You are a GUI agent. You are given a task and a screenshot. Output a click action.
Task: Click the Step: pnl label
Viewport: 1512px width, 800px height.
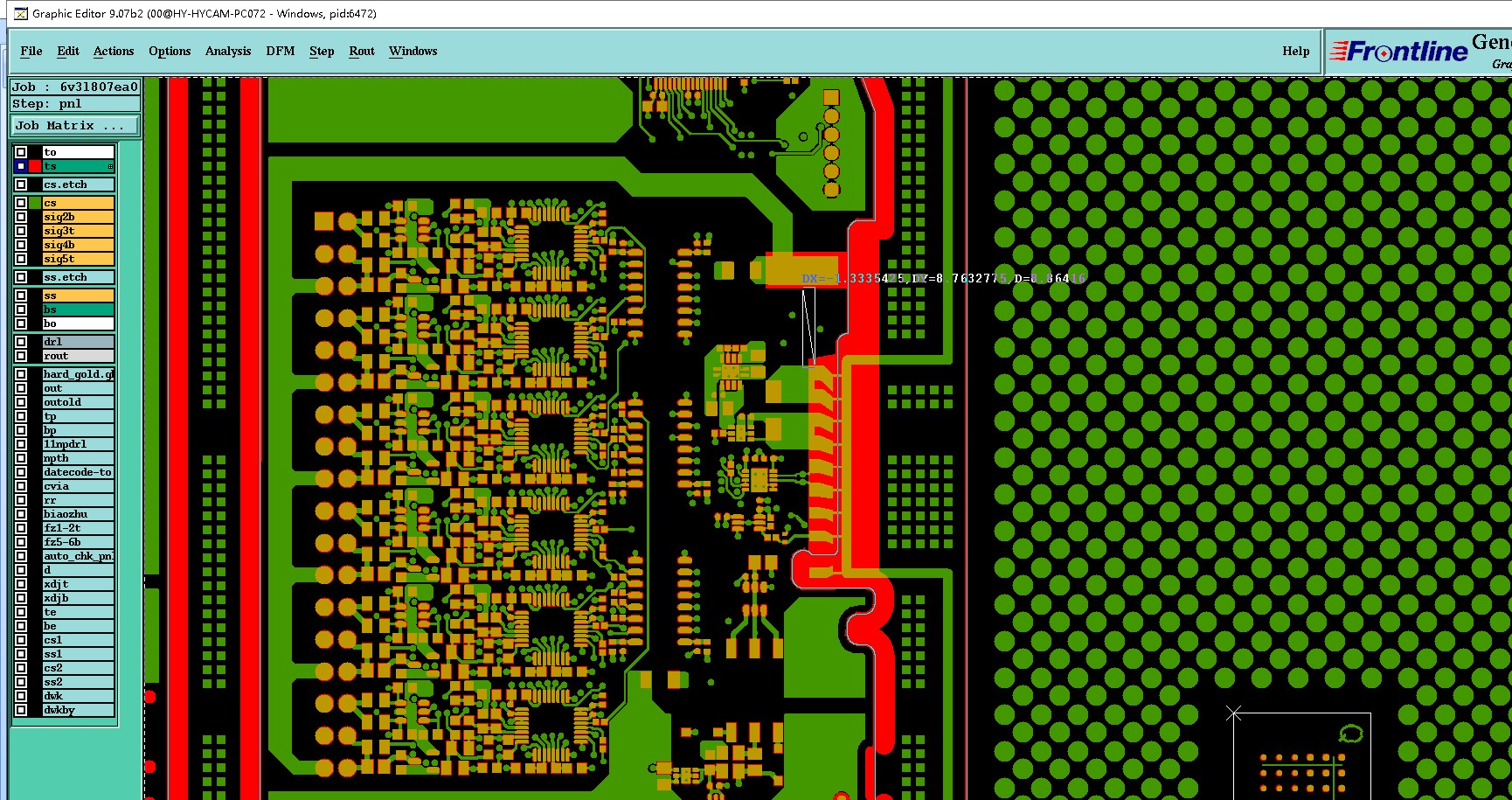[75, 103]
